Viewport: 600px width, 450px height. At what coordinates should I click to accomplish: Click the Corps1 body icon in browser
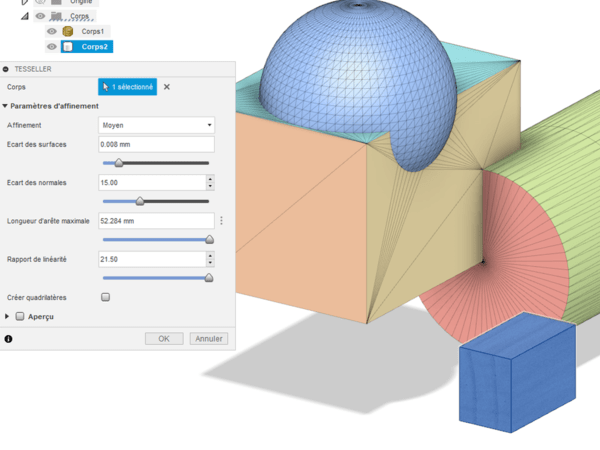(68, 31)
